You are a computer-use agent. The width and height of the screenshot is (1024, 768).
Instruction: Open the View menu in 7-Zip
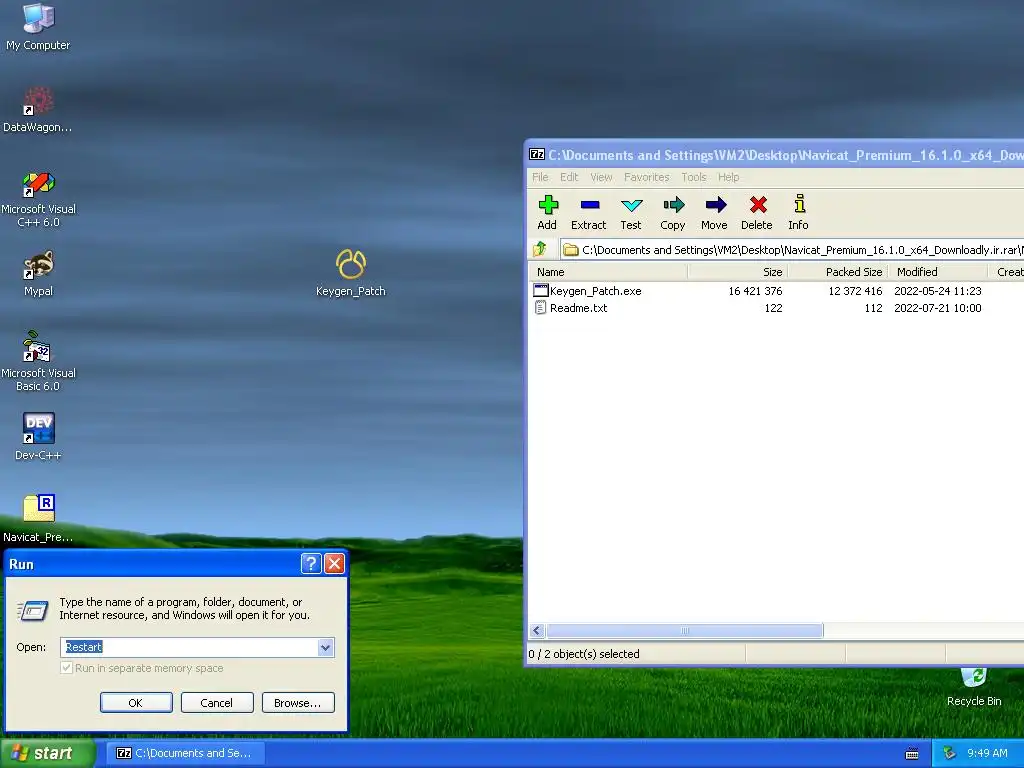click(601, 177)
